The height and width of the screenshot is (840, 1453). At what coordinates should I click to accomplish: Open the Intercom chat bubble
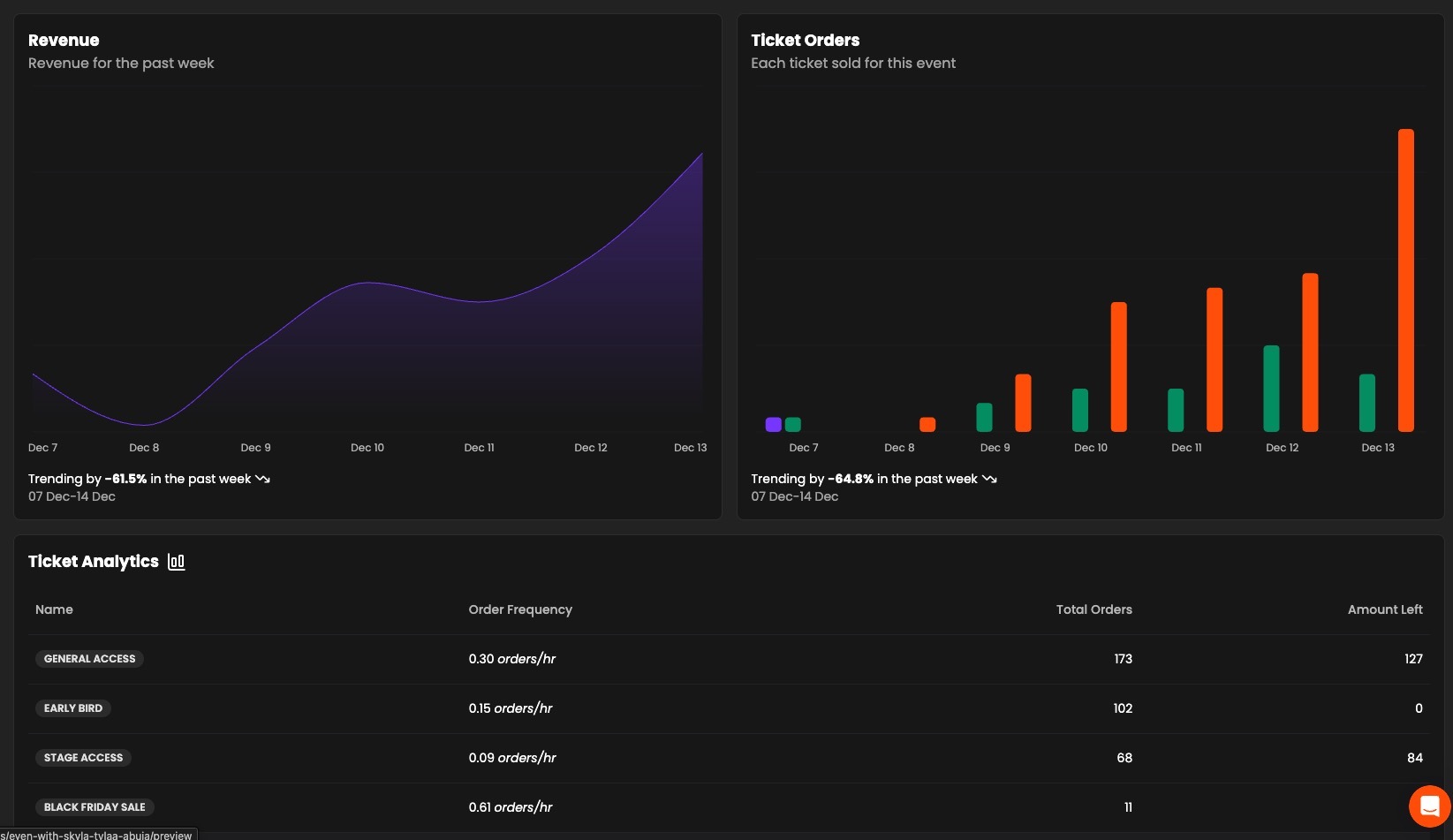click(1429, 806)
